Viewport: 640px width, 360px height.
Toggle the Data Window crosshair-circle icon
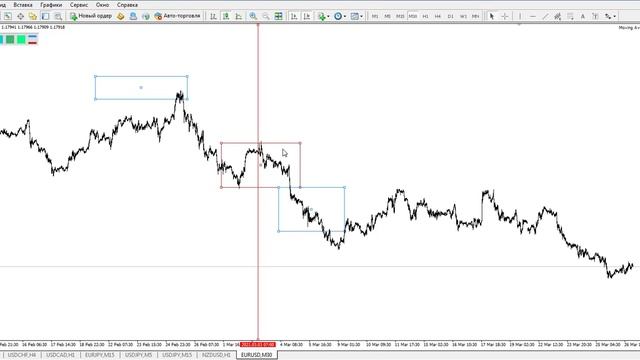coord(20,16)
